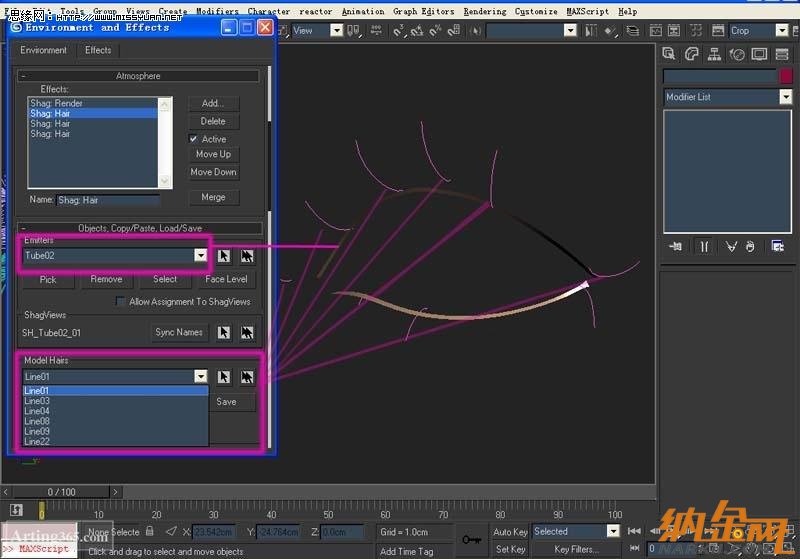Toggle the Auto Key button

click(x=510, y=532)
